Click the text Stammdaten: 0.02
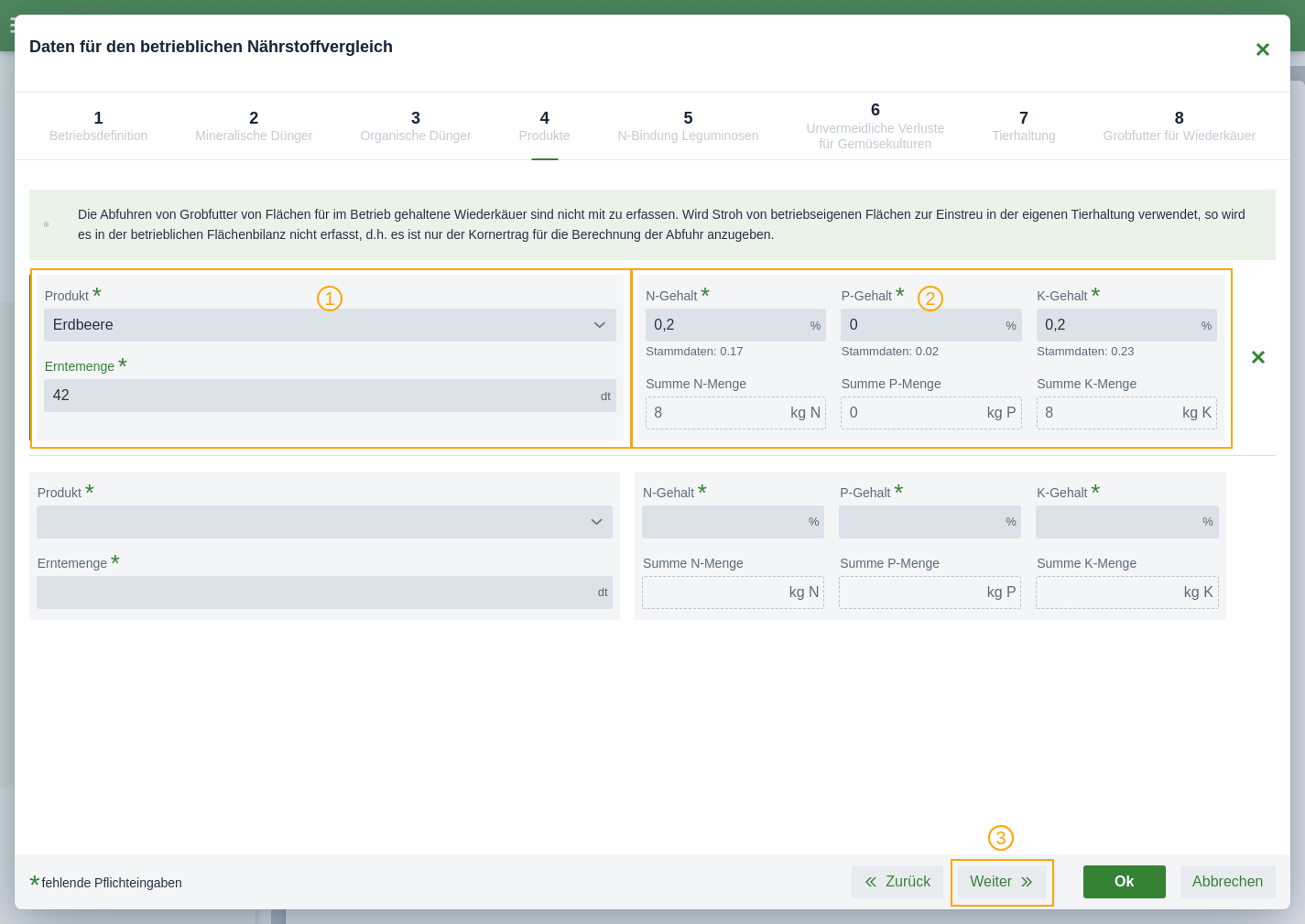1305x924 pixels. 890,352
